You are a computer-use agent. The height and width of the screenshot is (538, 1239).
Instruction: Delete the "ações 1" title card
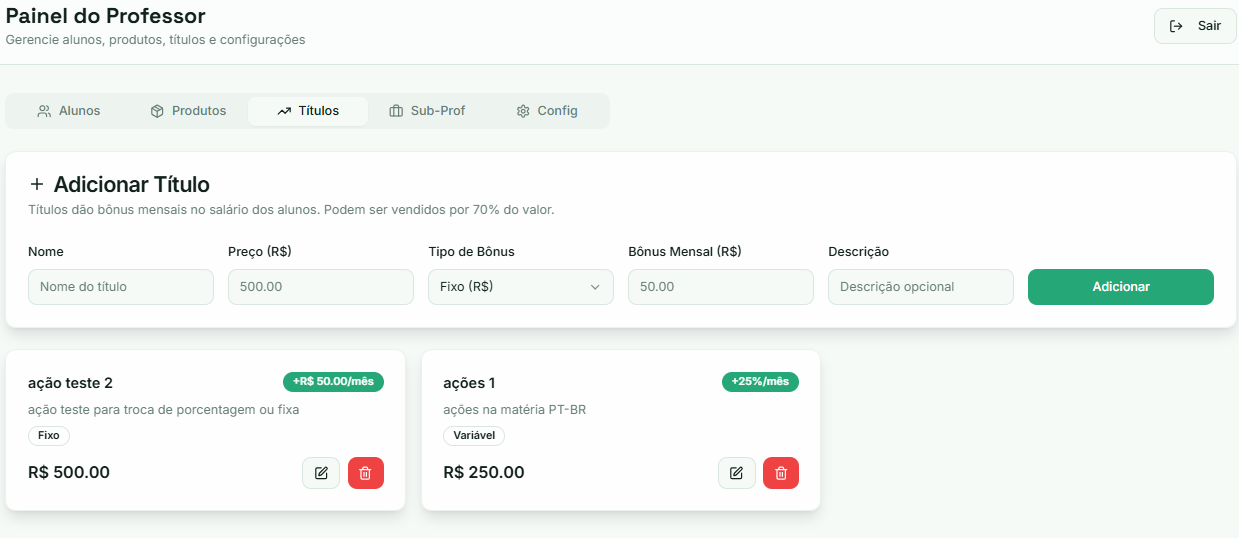point(781,473)
